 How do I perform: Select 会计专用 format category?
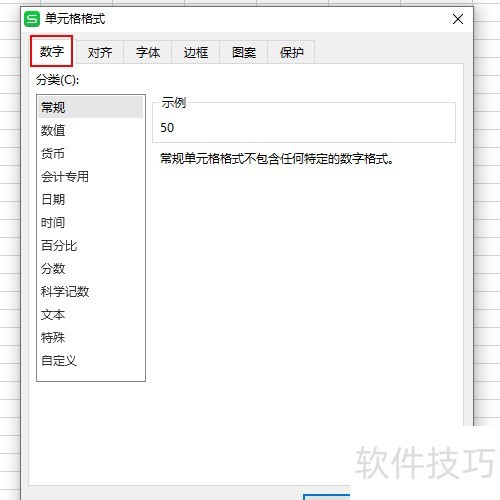[91, 176]
